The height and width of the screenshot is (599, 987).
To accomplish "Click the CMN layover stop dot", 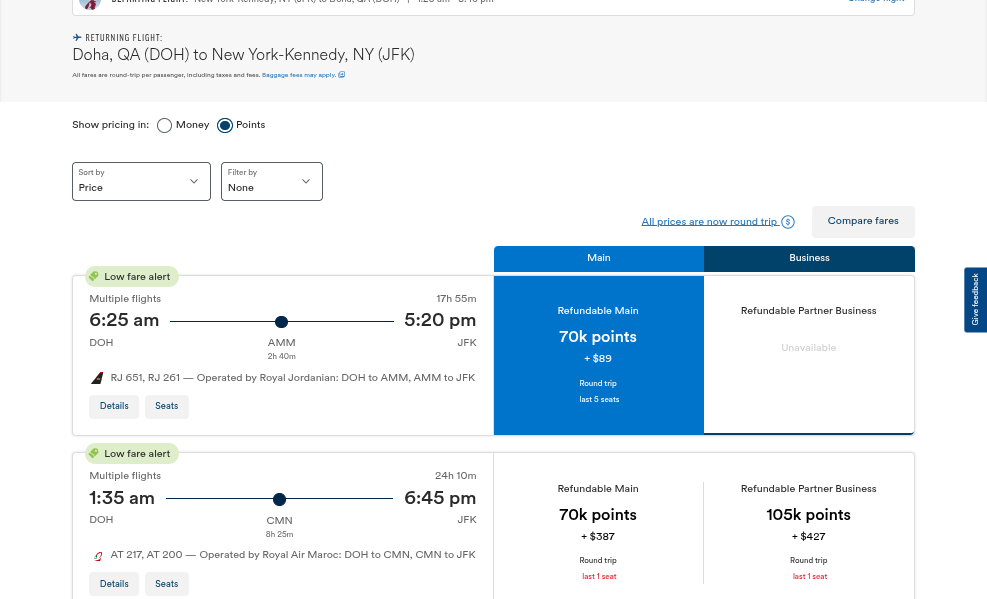I will (279, 500).
